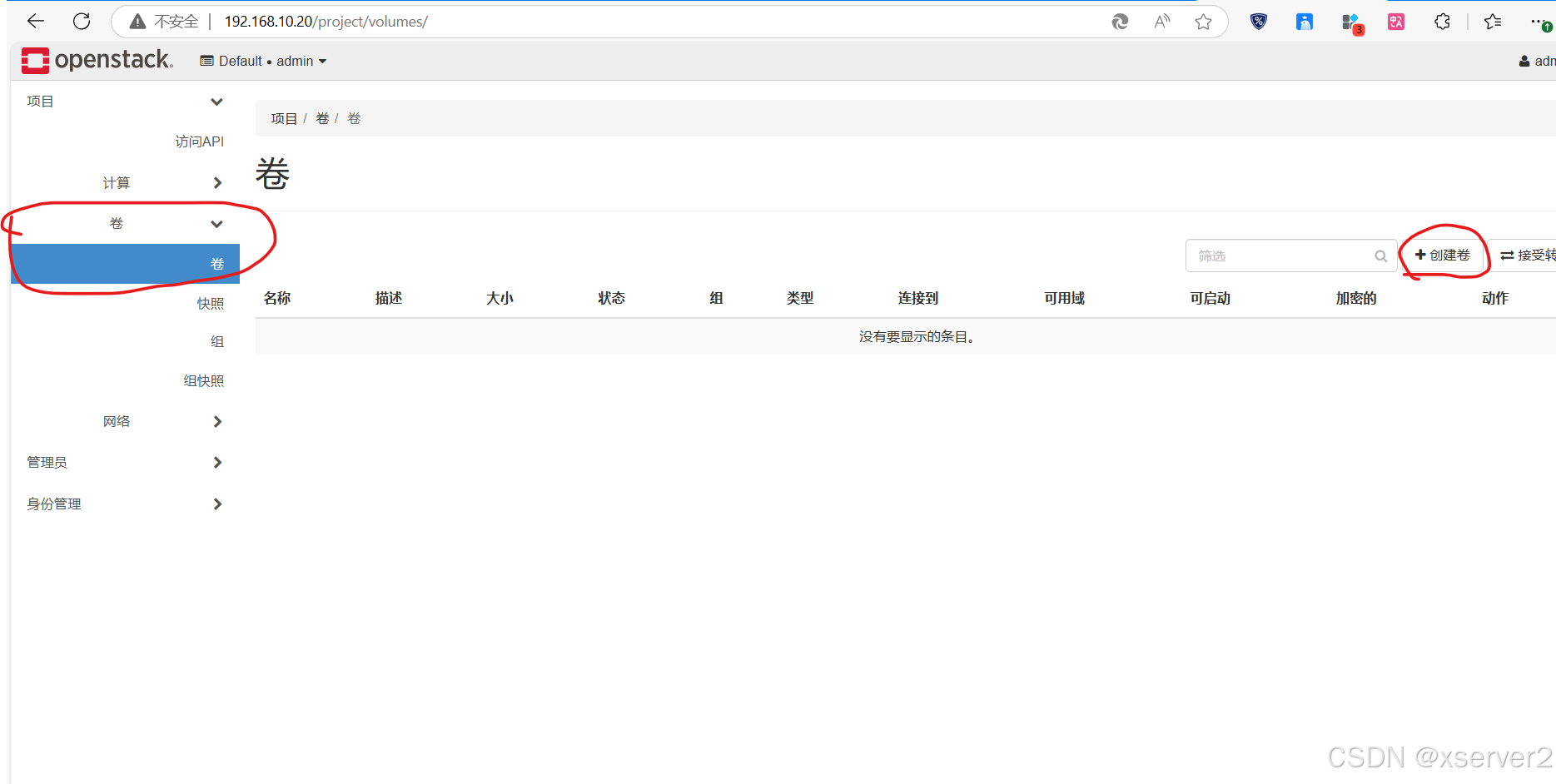Sort by the 类型 column header

(x=800, y=298)
